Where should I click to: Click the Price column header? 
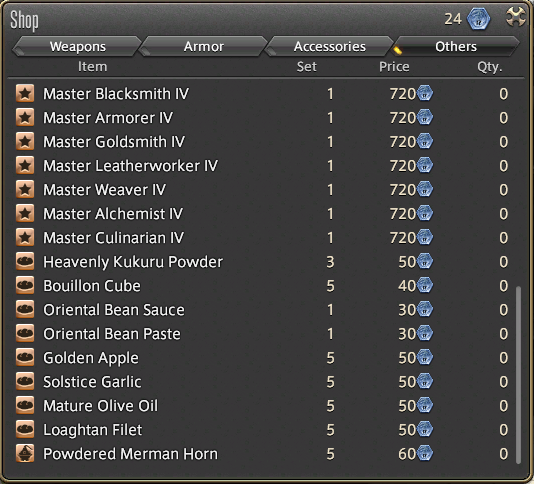(394, 66)
